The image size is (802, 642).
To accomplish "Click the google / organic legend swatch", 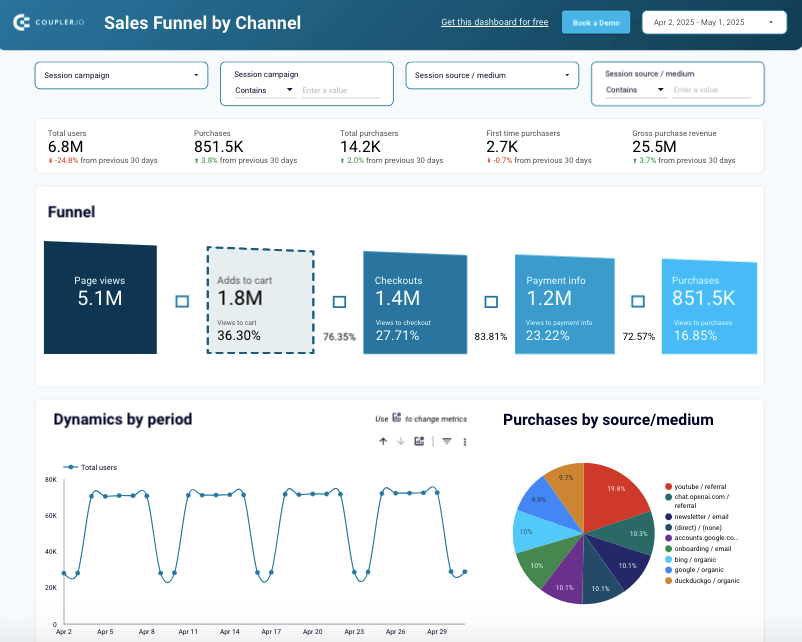I will [x=668, y=570].
